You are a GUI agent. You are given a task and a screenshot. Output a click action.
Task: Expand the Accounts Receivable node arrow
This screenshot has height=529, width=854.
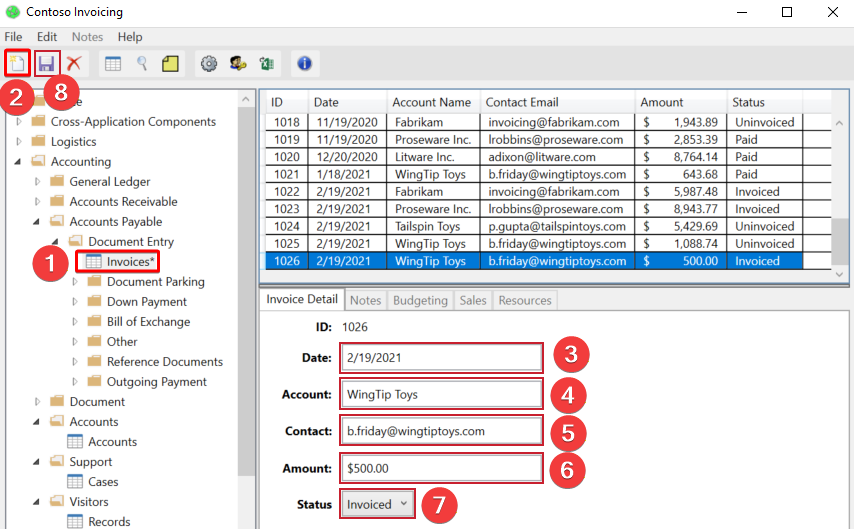click(38, 202)
